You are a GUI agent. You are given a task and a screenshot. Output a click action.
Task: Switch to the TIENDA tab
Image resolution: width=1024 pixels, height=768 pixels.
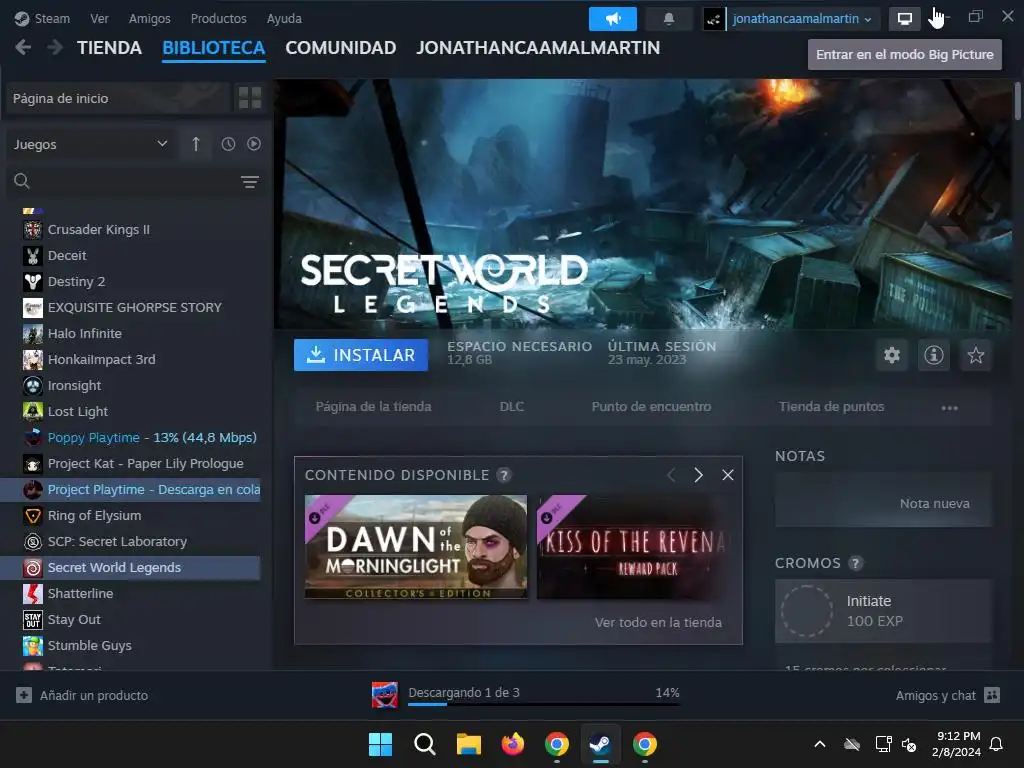pyautogui.click(x=109, y=48)
